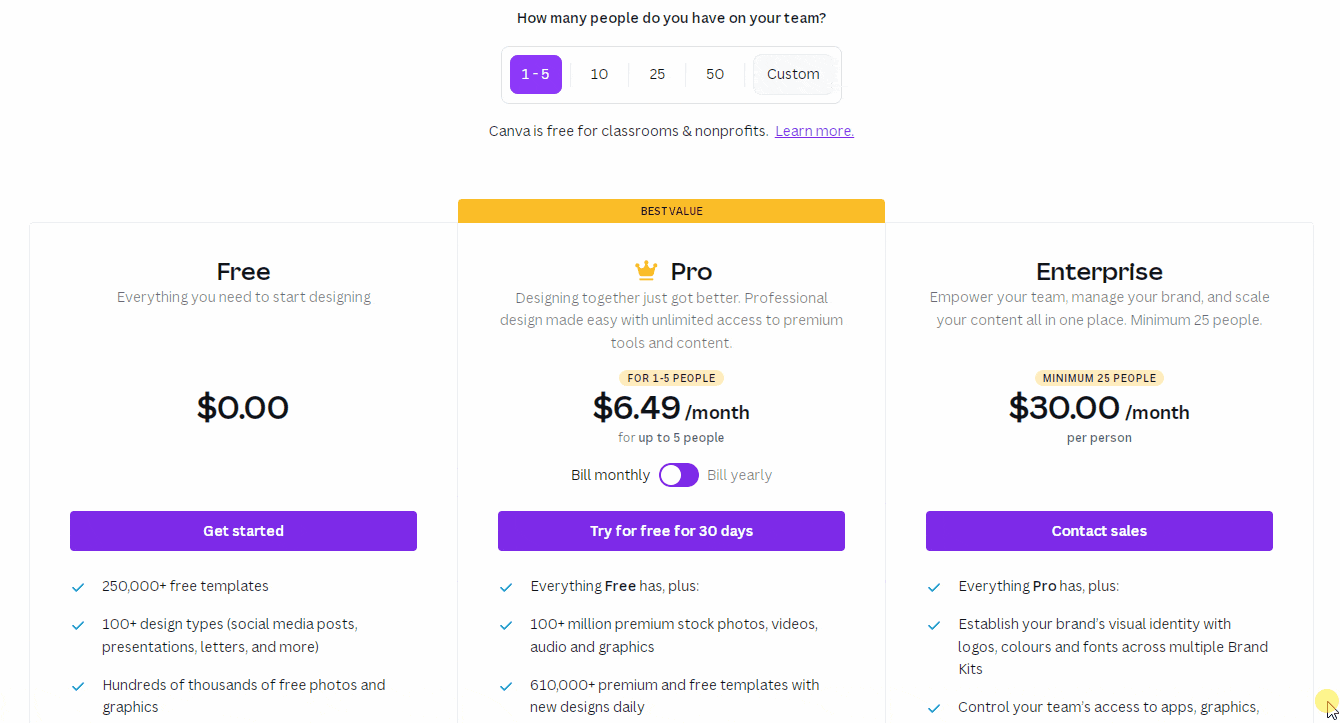The width and height of the screenshot is (1340, 723).
Task: Select the 1-5 team size option
Action: [536, 74]
